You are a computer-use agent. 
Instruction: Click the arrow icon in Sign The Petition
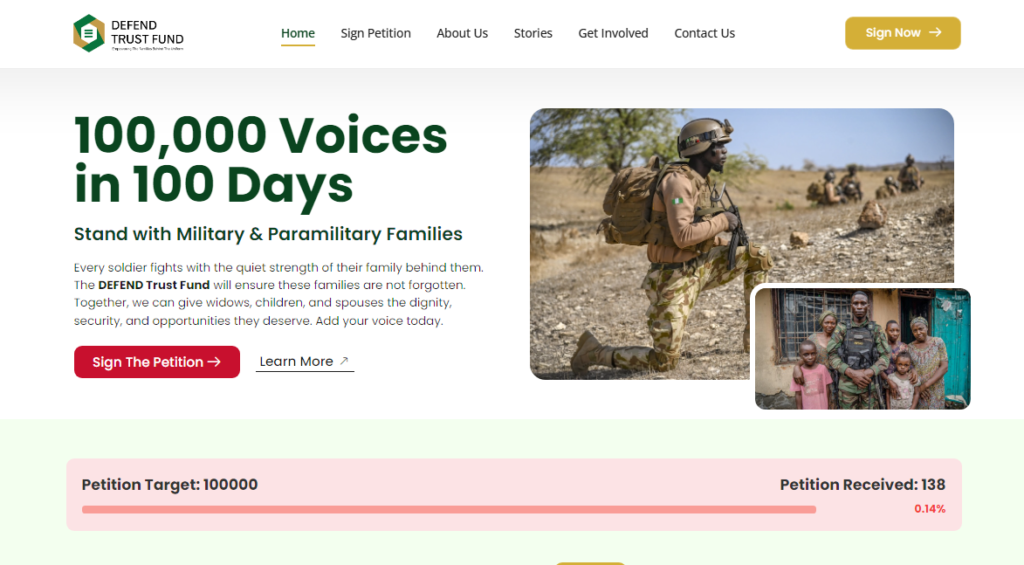[x=214, y=362]
